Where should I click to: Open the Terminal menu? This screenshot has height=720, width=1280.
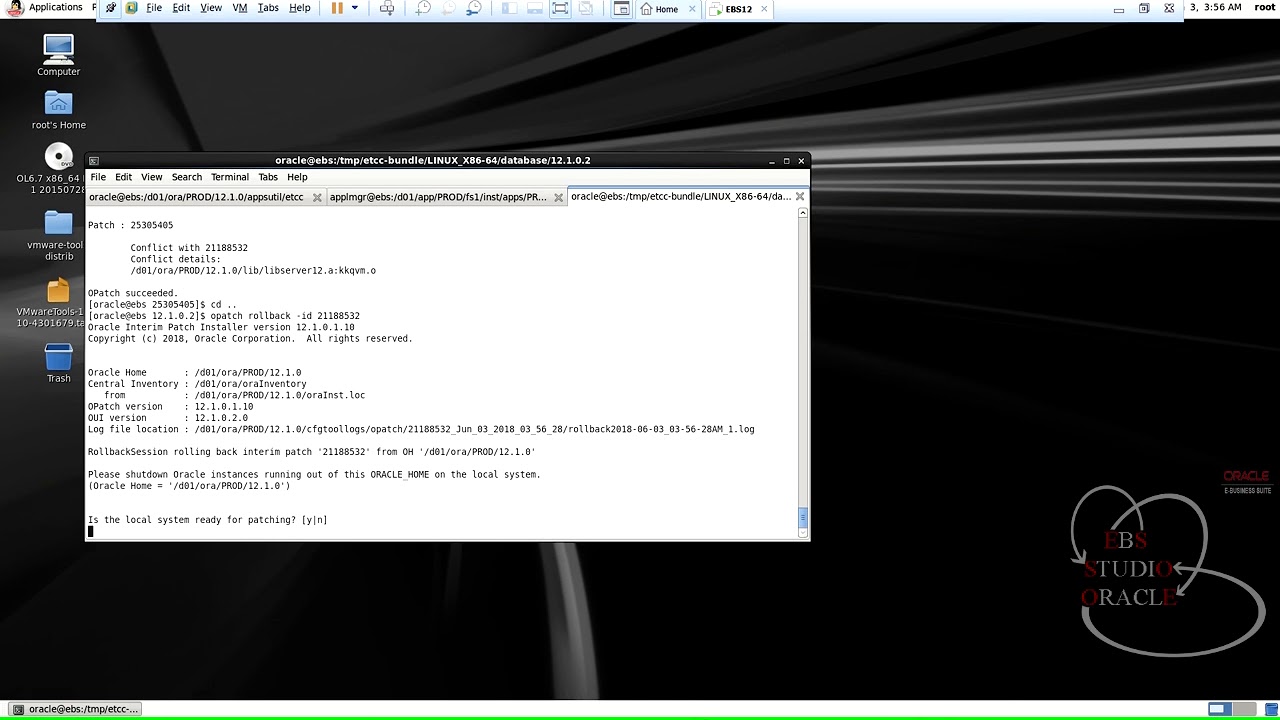pyautogui.click(x=230, y=177)
